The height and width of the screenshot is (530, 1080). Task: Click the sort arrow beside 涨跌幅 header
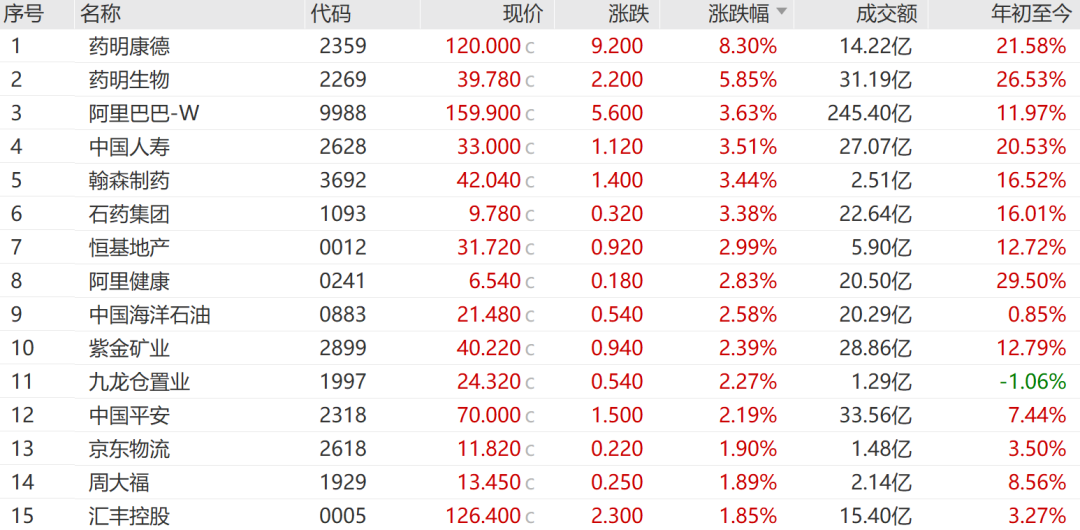point(782,13)
